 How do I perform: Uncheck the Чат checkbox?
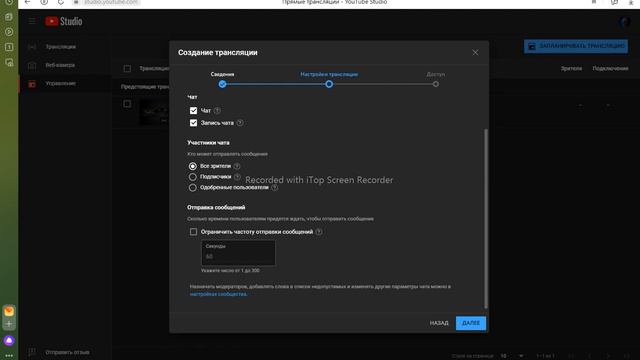point(193,111)
